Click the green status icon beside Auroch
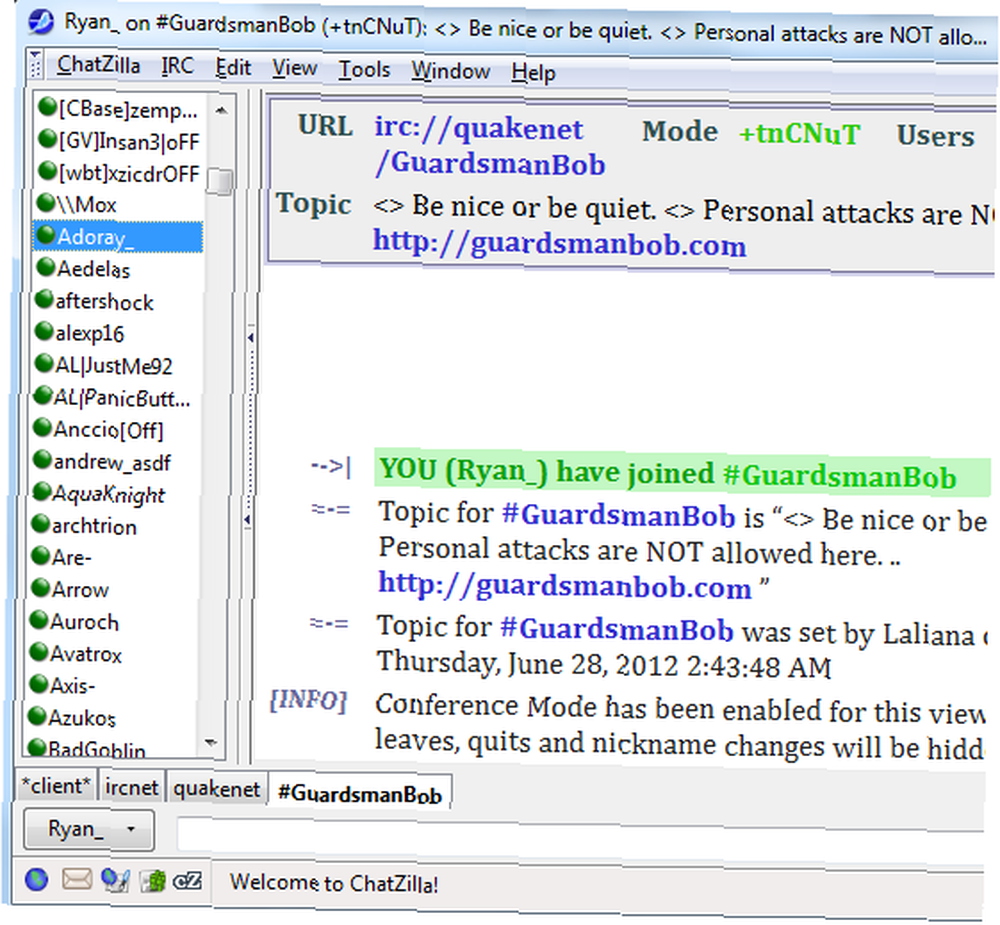 pyautogui.click(x=40, y=619)
